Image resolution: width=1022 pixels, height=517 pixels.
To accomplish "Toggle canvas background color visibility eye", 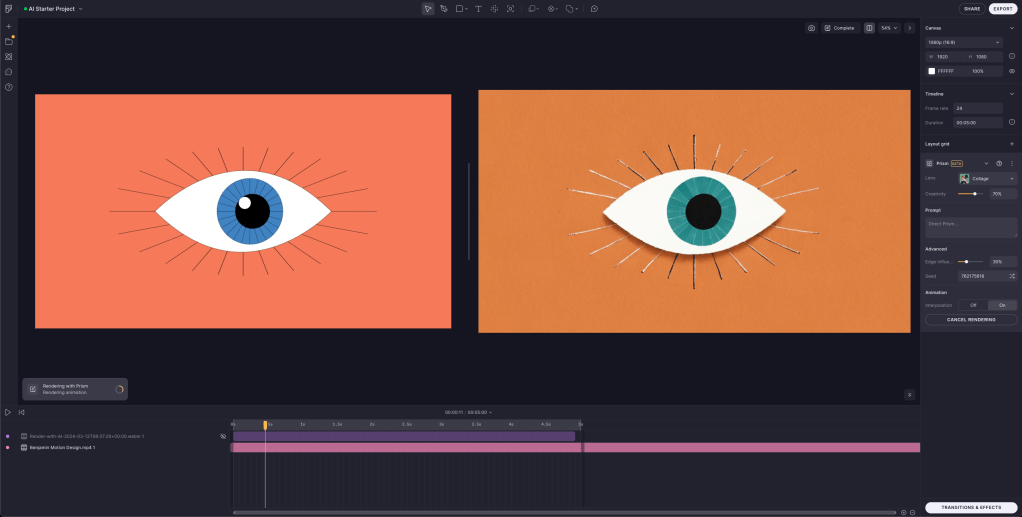I will (x=1011, y=71).
